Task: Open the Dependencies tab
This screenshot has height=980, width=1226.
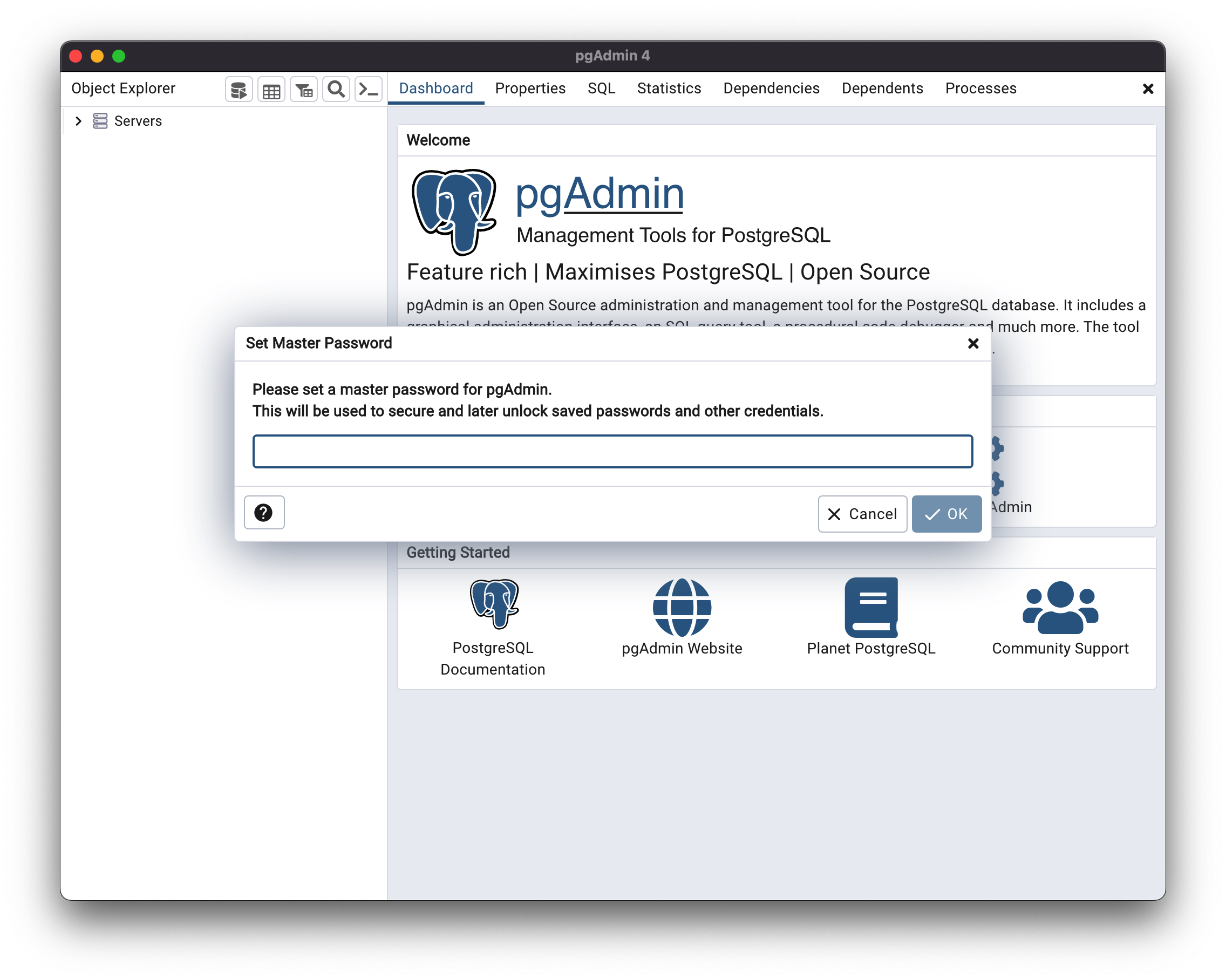Action: tap(771, 89)
